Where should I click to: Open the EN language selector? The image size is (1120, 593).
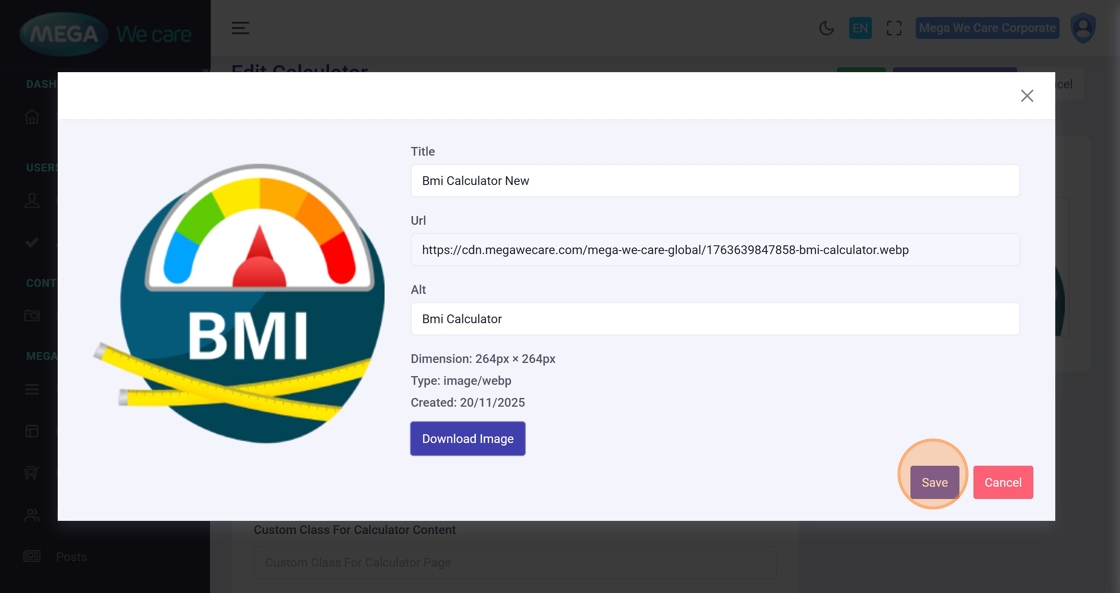(x=860, y=28)
